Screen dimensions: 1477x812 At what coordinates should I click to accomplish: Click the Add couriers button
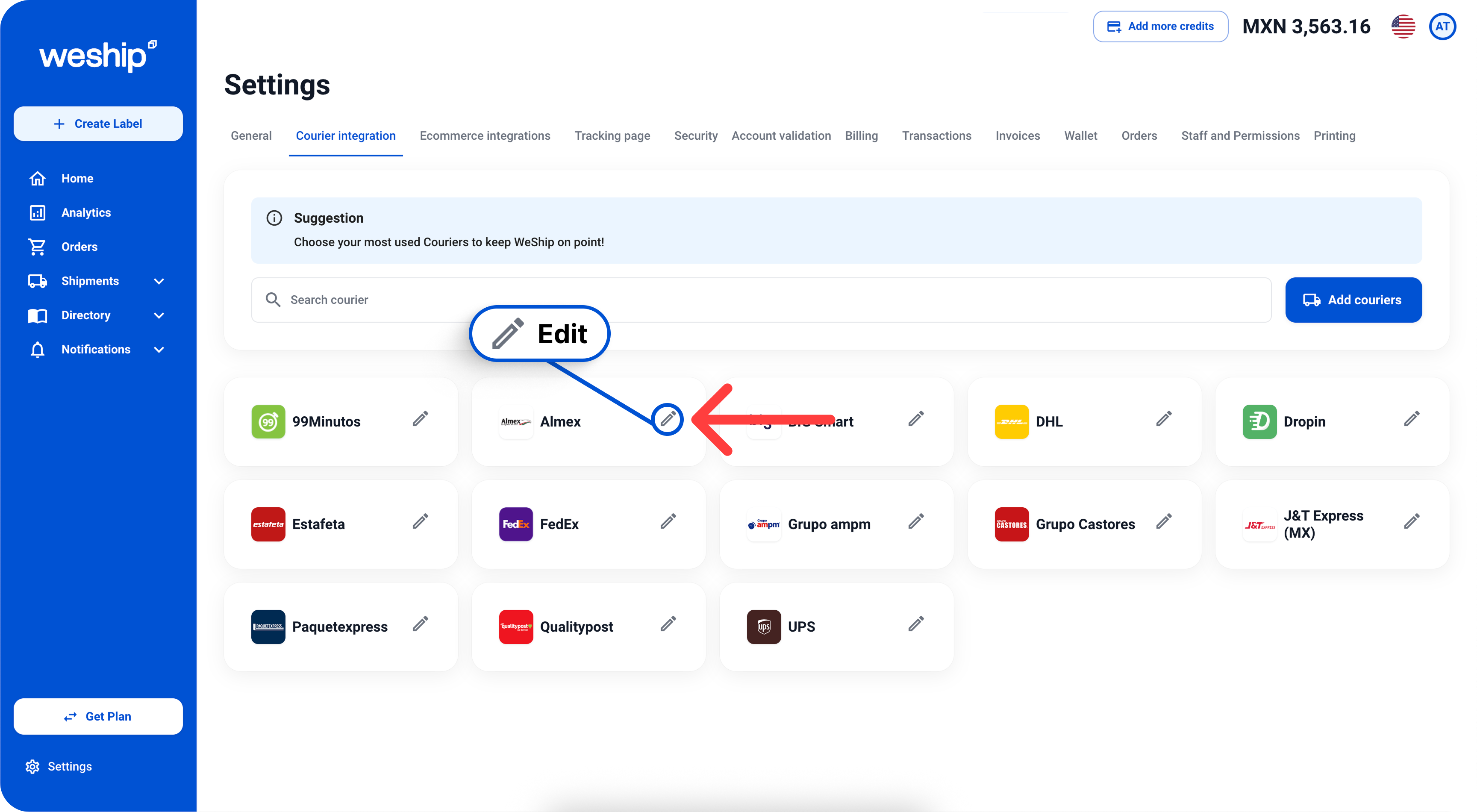pyautogui.click(x=1353, y=300)
